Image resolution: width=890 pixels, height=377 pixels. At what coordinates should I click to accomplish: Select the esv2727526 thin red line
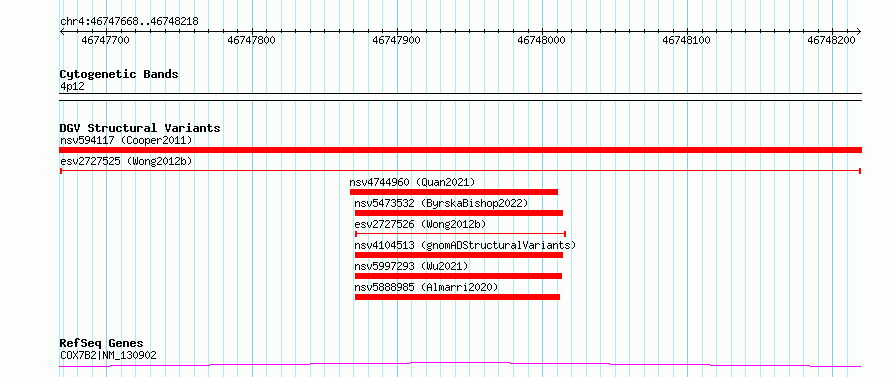[x=460, y=234]
